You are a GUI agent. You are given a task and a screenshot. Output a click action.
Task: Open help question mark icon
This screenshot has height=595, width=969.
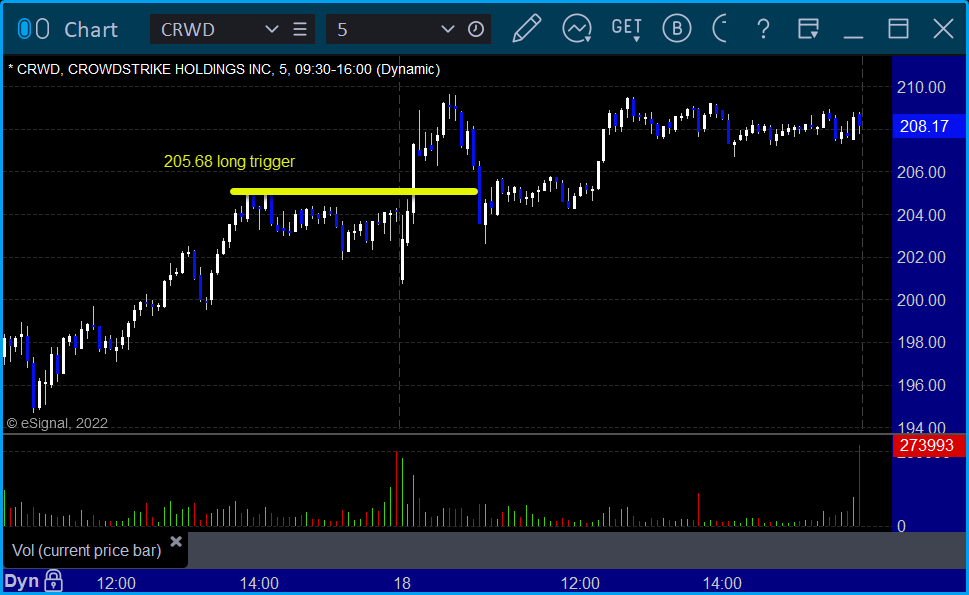(763, 29)
